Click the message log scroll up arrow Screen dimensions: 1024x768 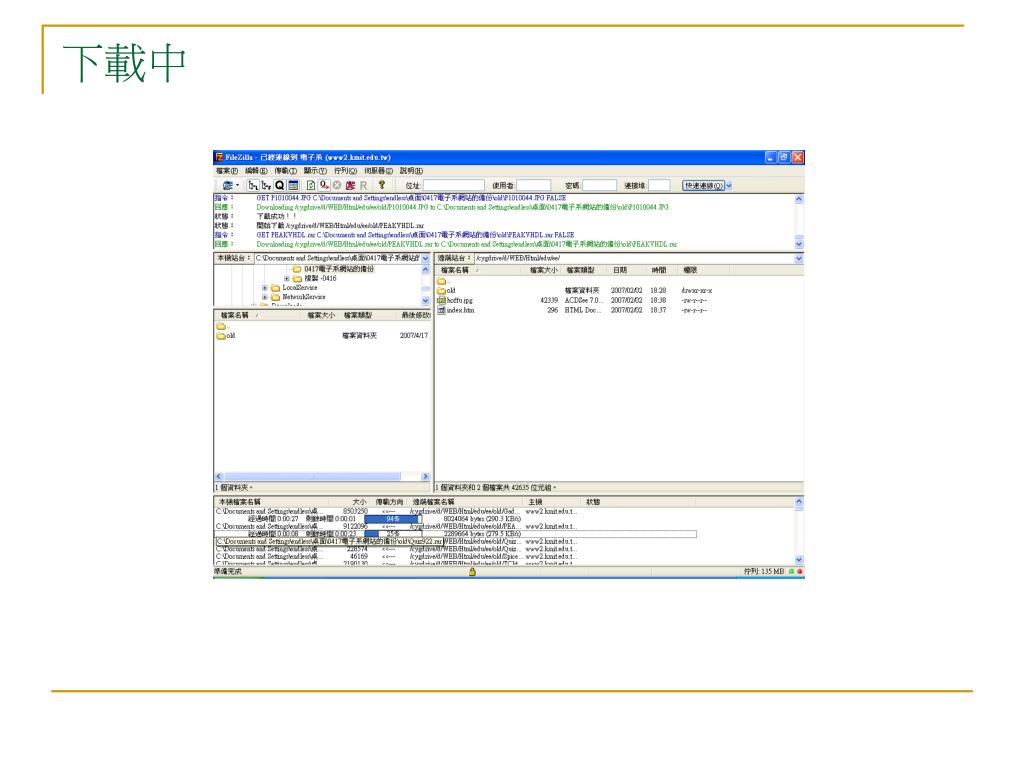point(799,199)
